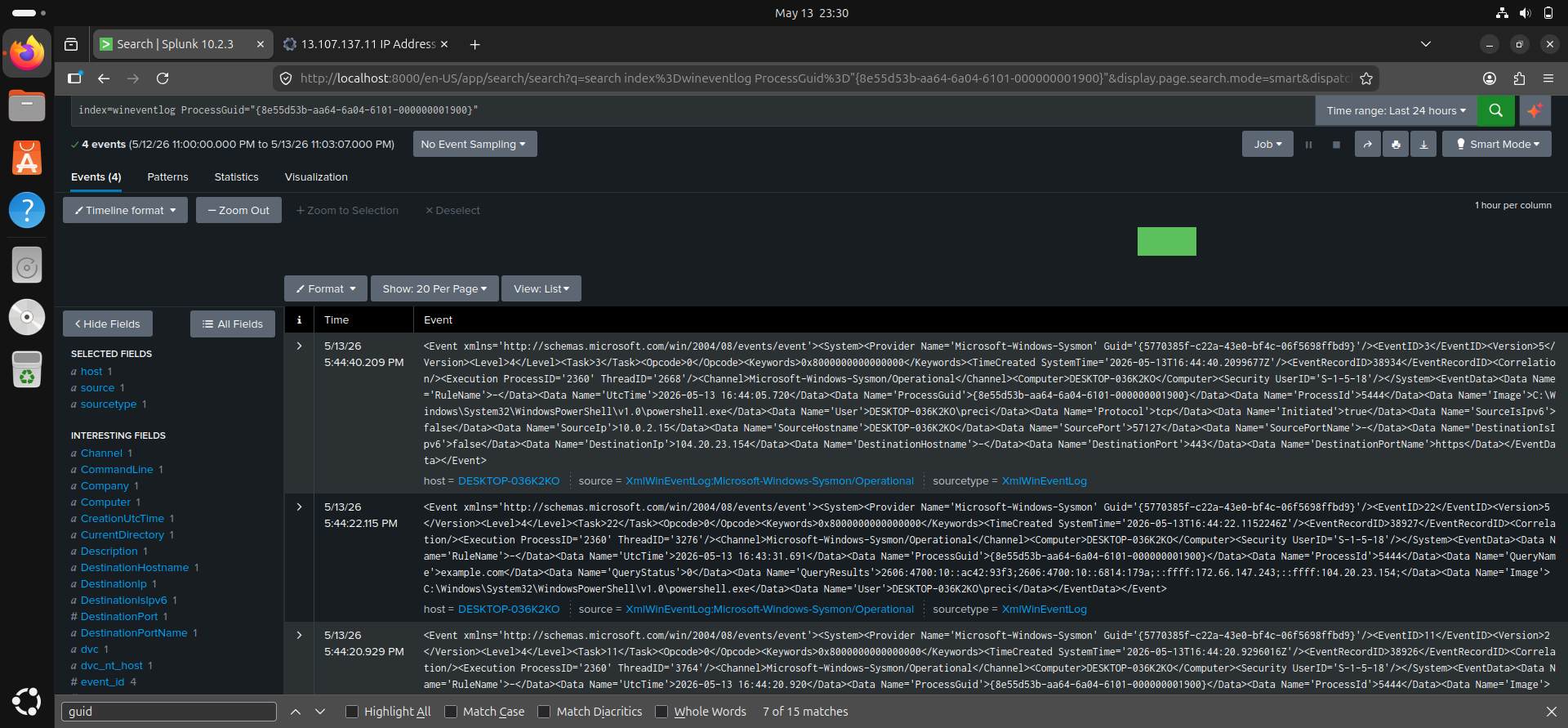The width and height of the screenshot is (1568, 728).
Task: Export results with the download icon
Action: coord(1423,145)
